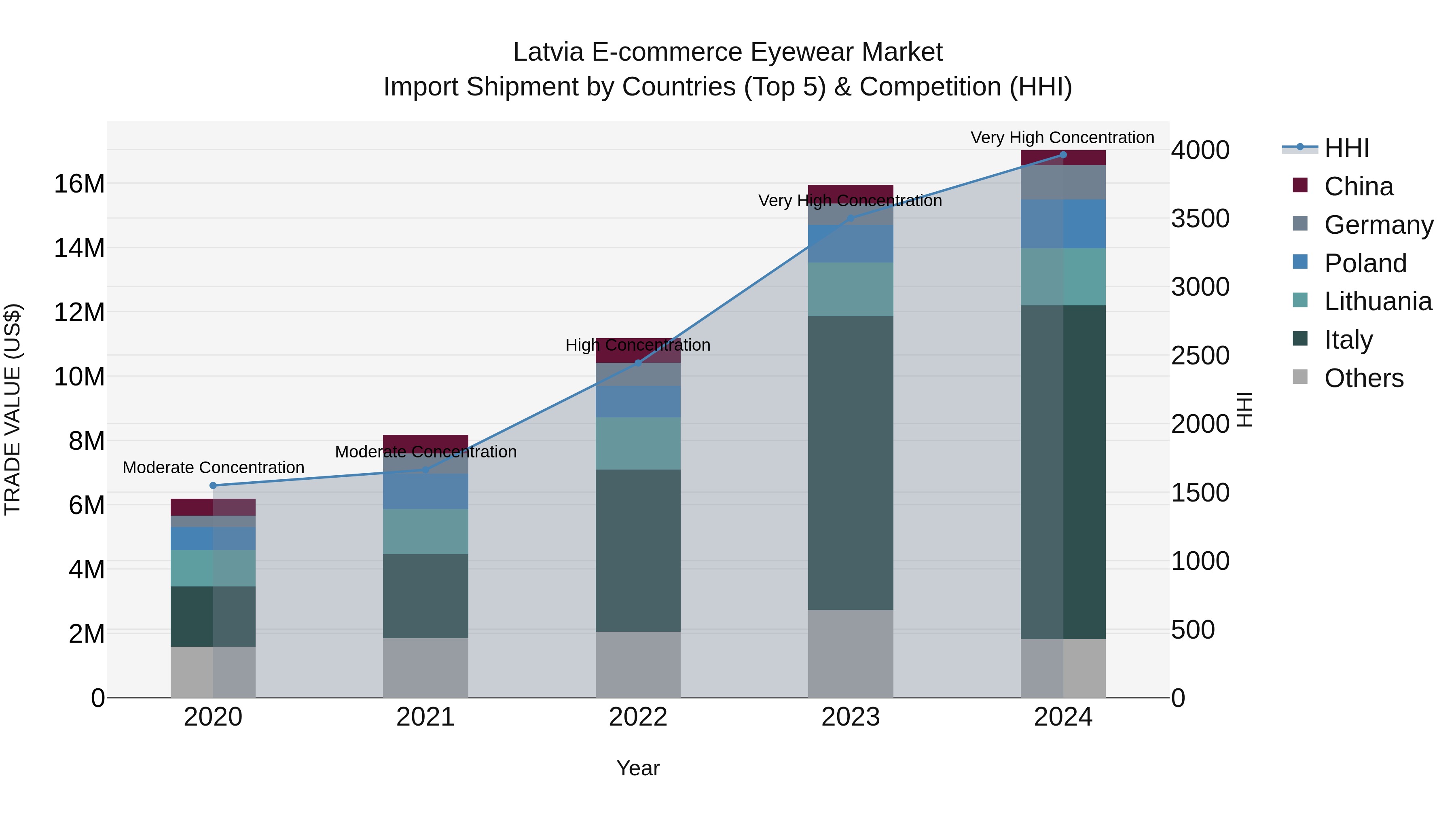Click the 2020 x-axis label
Image resolution: width=1456 pixels, height=819 pixels.
(213, 717)
